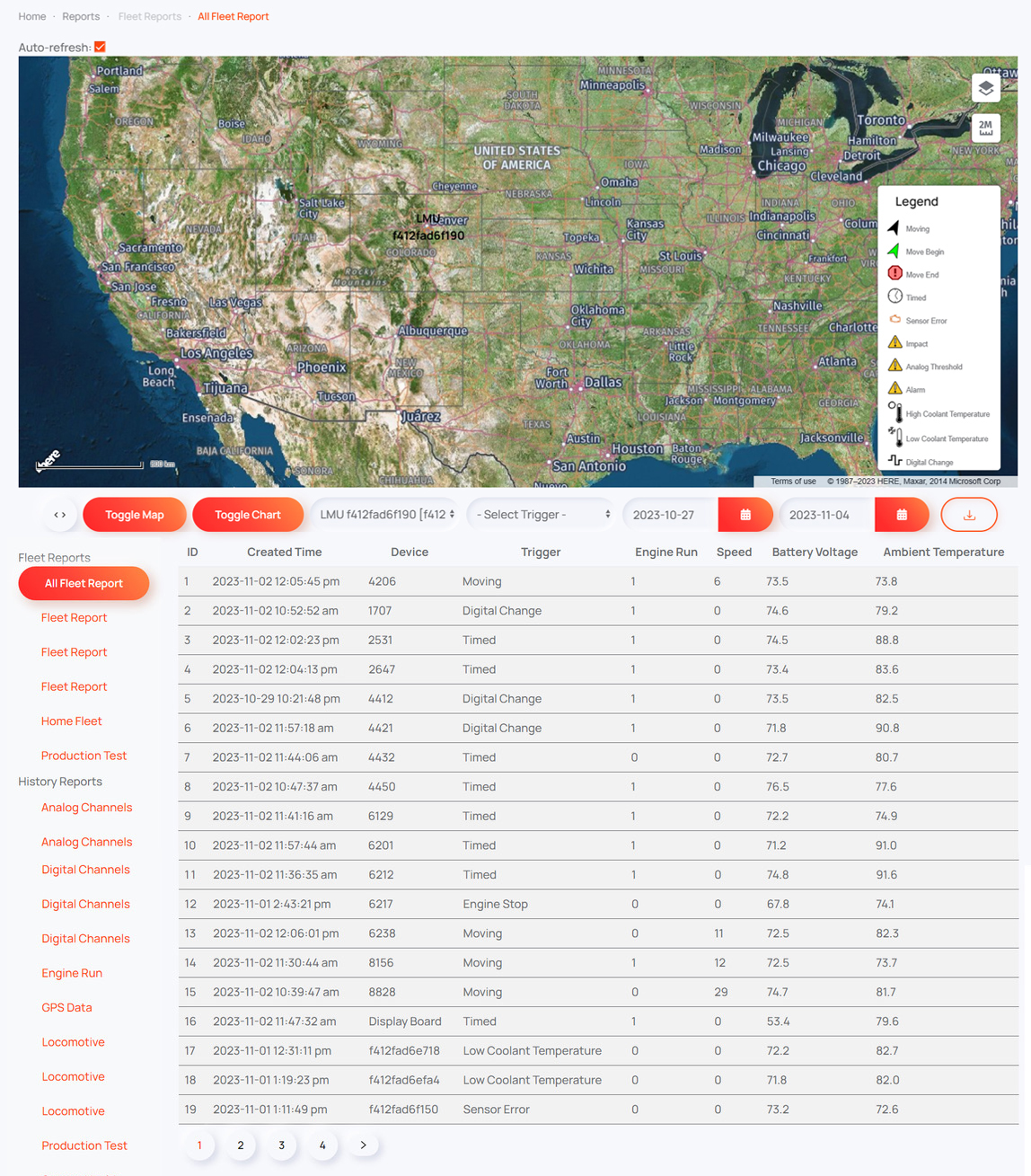Expand the Select Trigger dropdown
Image resolution: width=1031 pixels, height=1176 pixels.
[x=542, y=515]
